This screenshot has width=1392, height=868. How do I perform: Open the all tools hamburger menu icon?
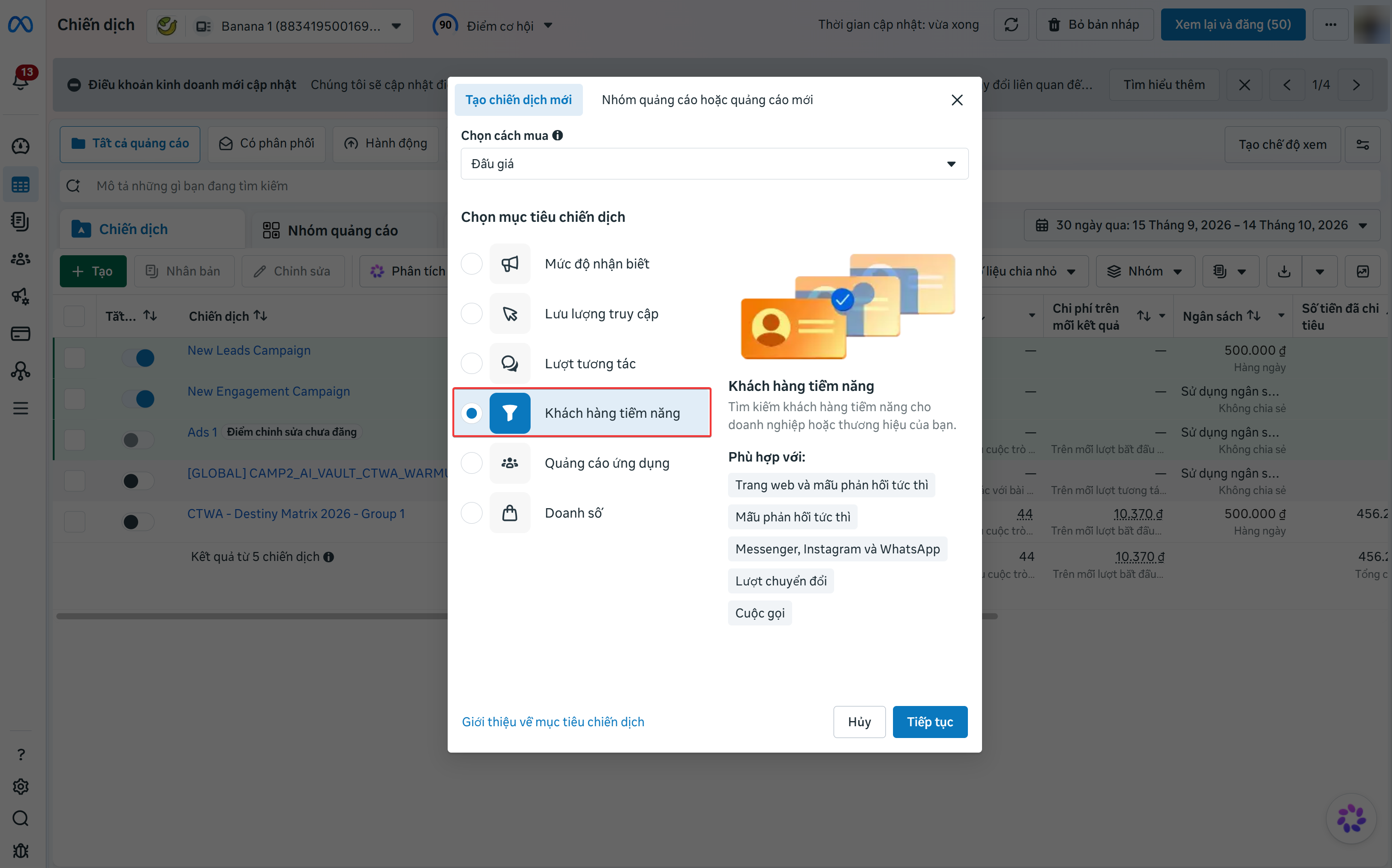pos(21,408)
